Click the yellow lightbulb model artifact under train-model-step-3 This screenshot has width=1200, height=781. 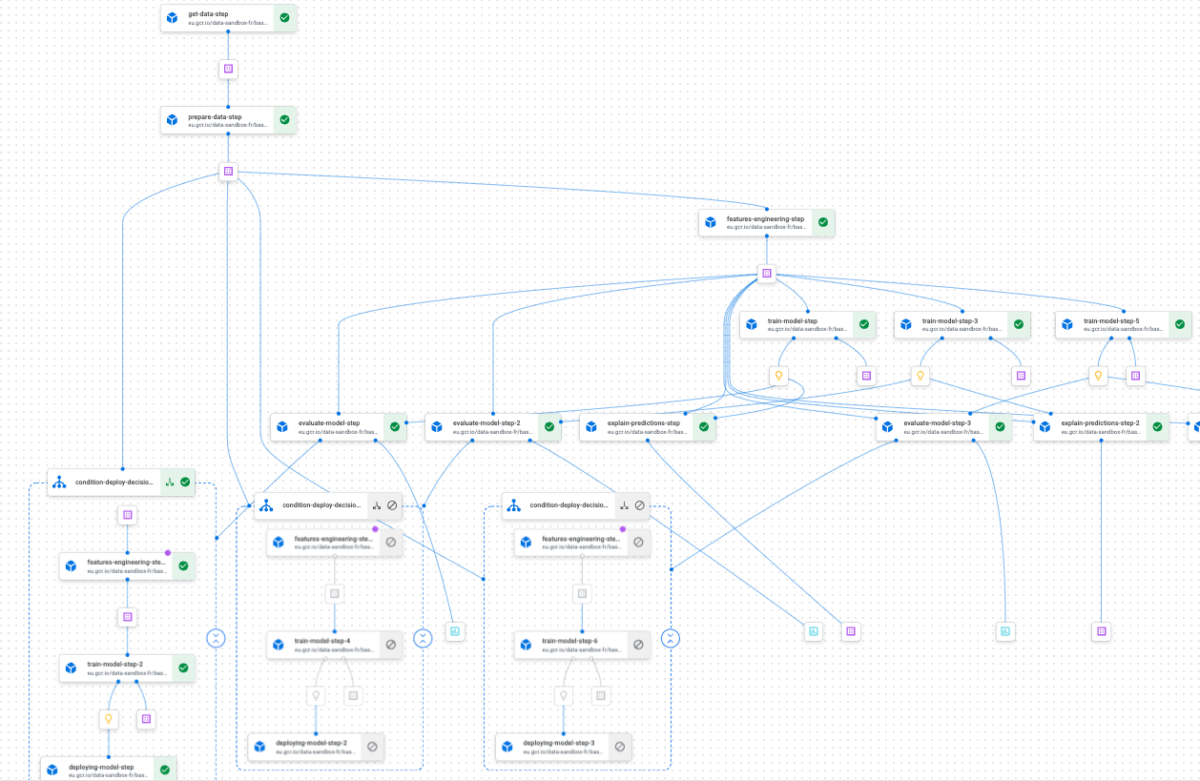(919, 376)
